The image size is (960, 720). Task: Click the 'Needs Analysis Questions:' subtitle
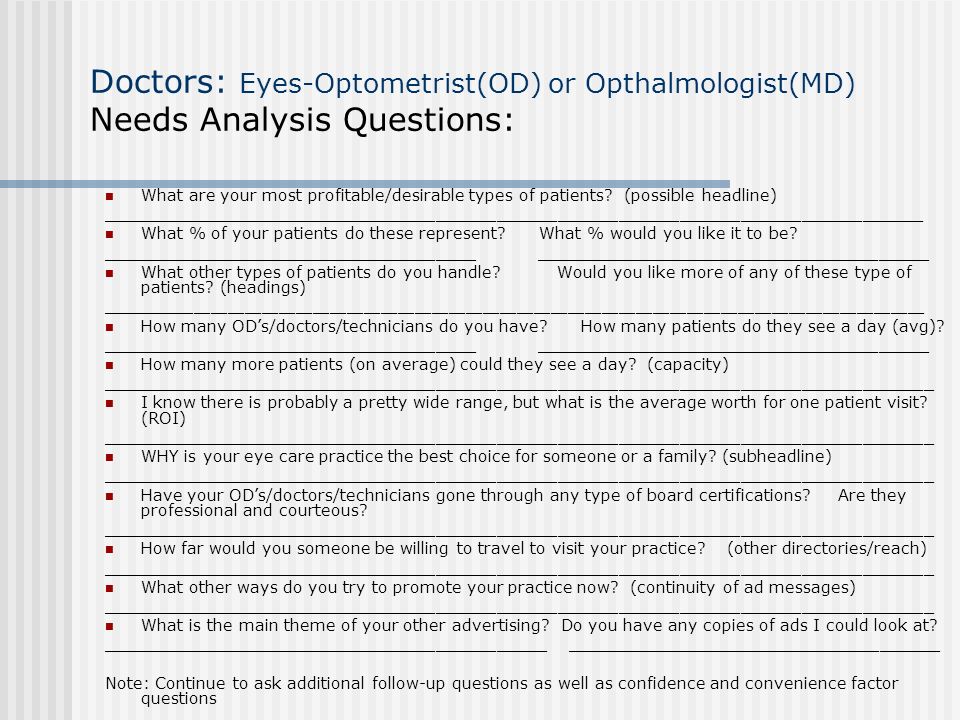tap(302, 119)
